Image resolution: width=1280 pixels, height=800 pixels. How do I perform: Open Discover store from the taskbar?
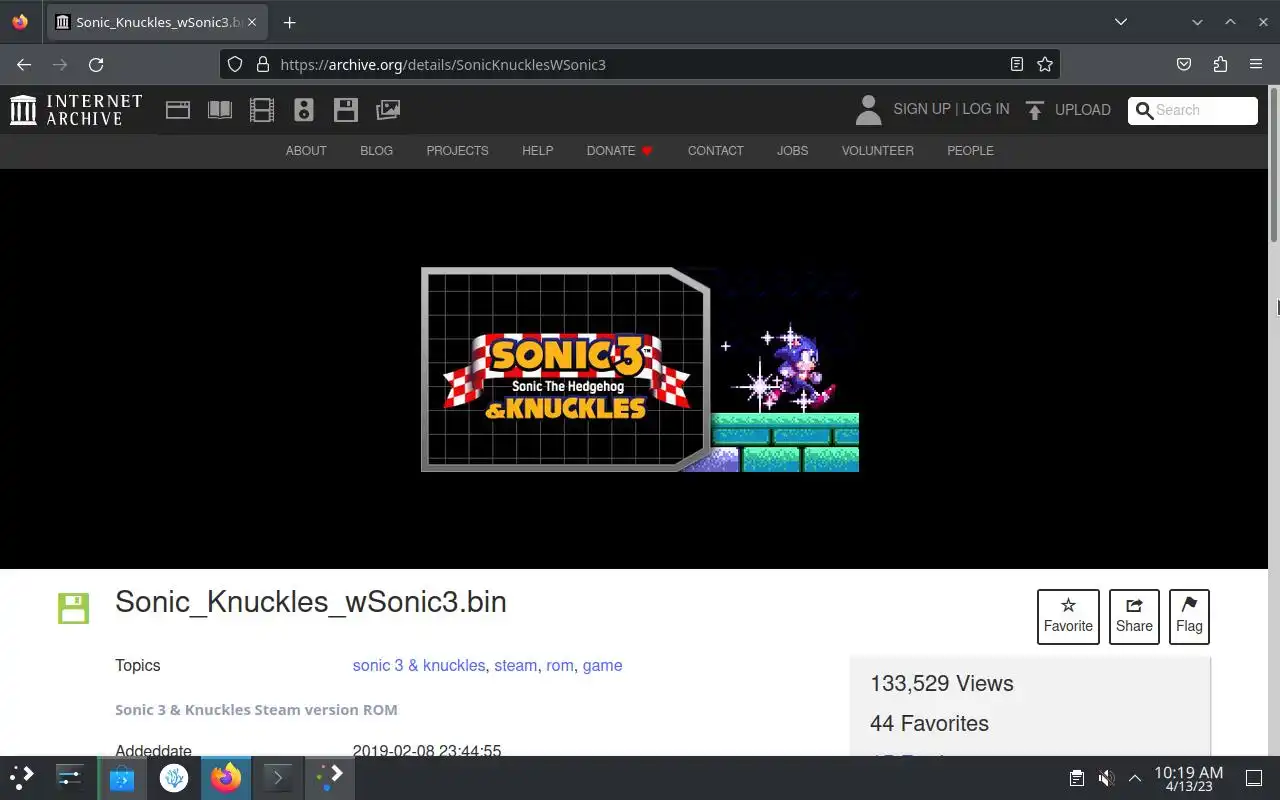(x=122, y=777)
